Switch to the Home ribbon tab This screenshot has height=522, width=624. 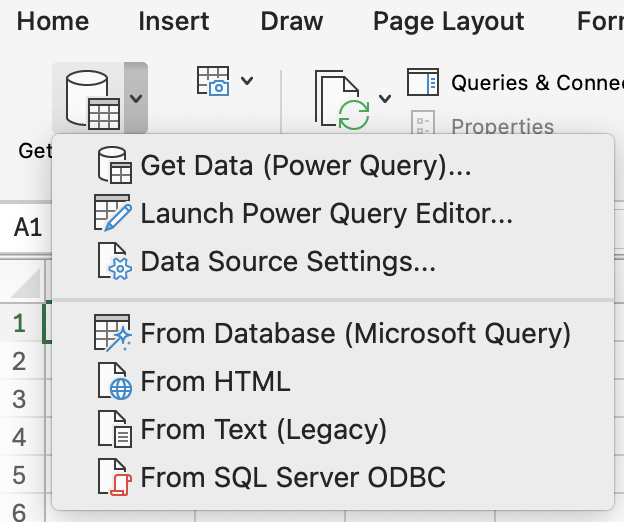53,21
